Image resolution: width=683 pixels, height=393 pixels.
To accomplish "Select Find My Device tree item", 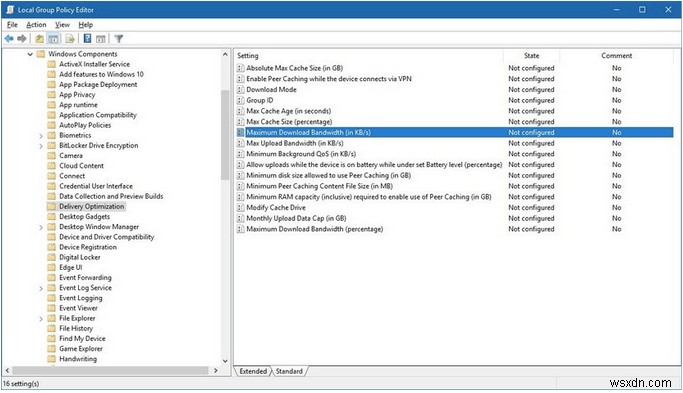I will pos(82,339).
